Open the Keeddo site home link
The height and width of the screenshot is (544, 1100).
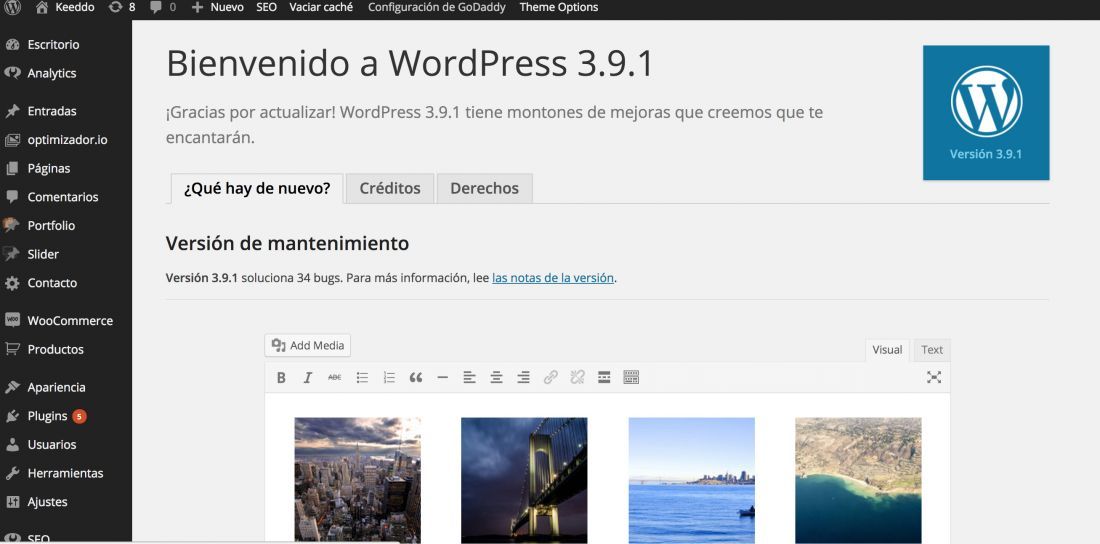pos(65,7)
